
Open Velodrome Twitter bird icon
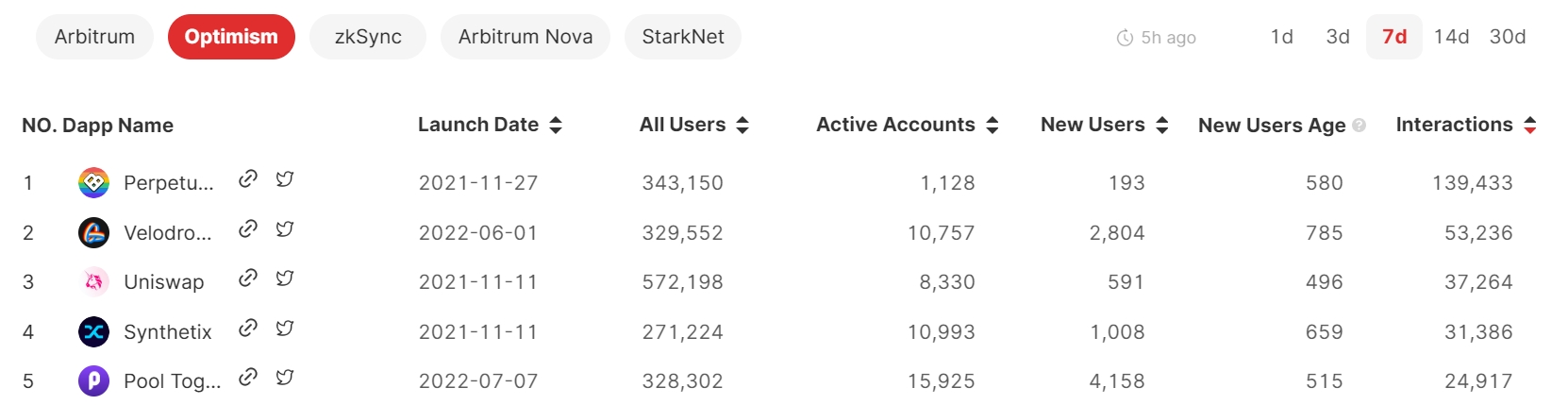click(x=285, y=228)
